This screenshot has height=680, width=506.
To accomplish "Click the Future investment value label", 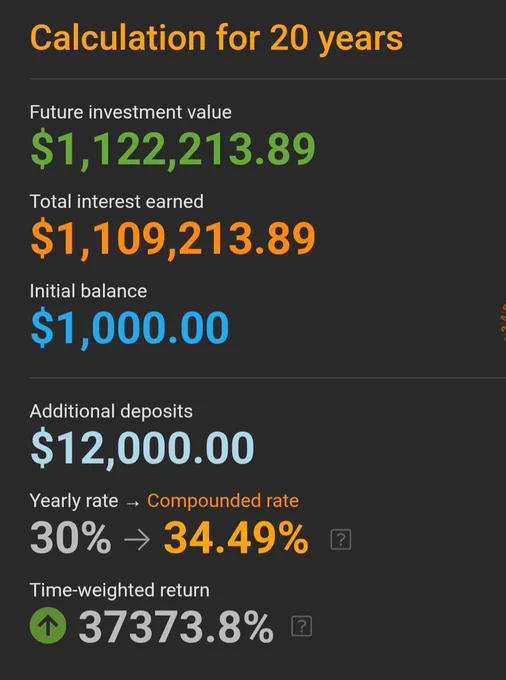I will point(131,113).
